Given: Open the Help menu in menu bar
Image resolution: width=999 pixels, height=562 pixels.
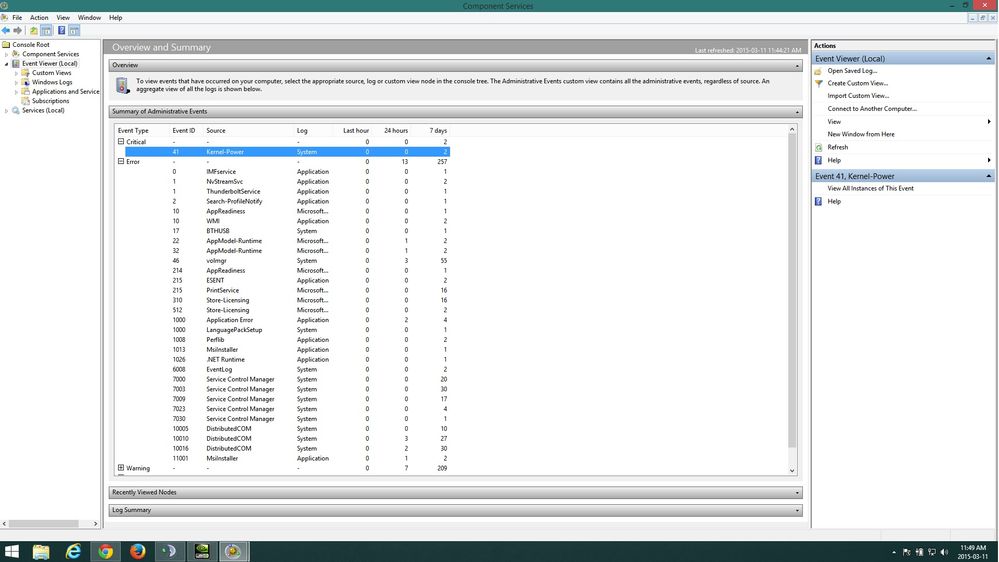Looking at the screenshot, I should [x=115, y=18].
